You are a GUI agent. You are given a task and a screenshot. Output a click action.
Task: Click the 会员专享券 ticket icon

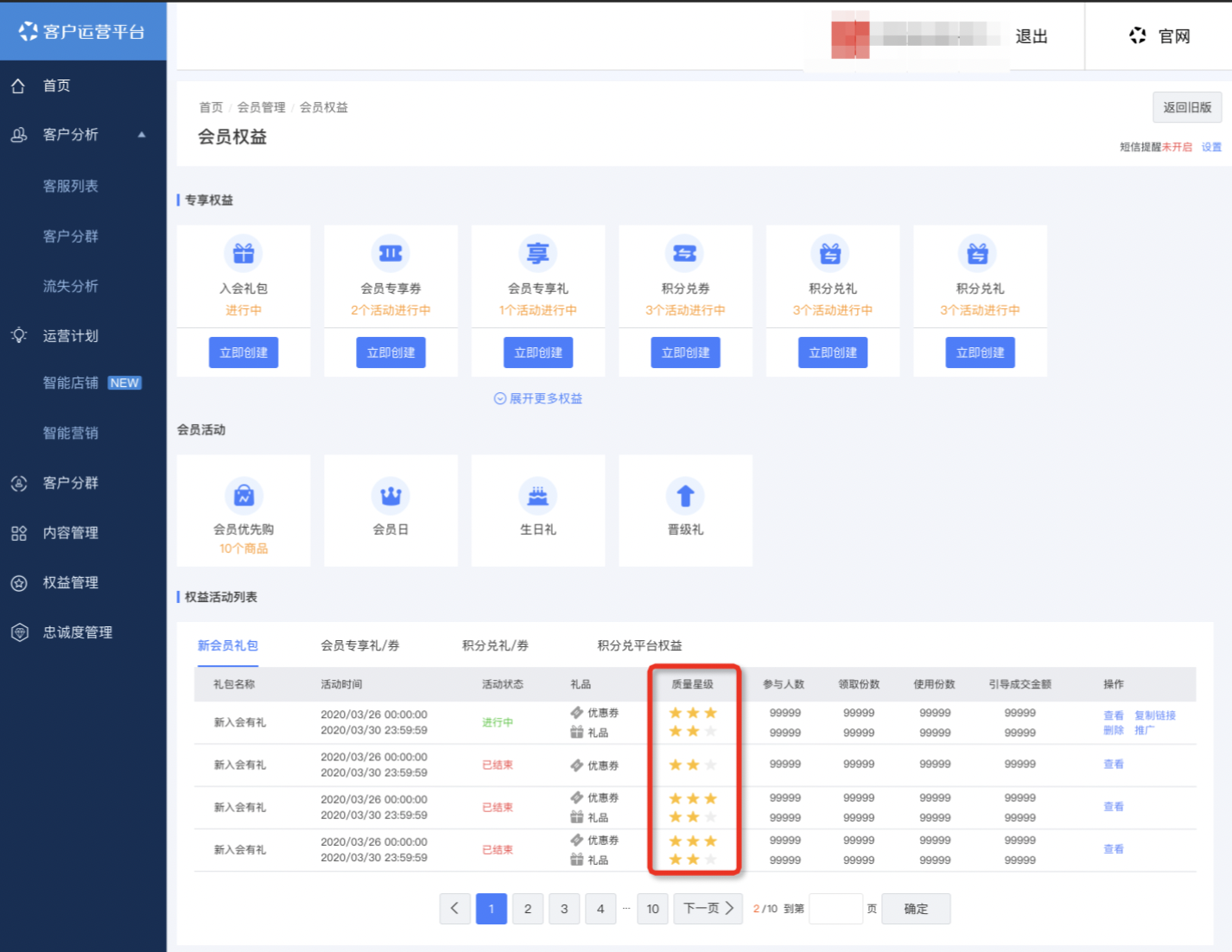(x=391, y=253)
